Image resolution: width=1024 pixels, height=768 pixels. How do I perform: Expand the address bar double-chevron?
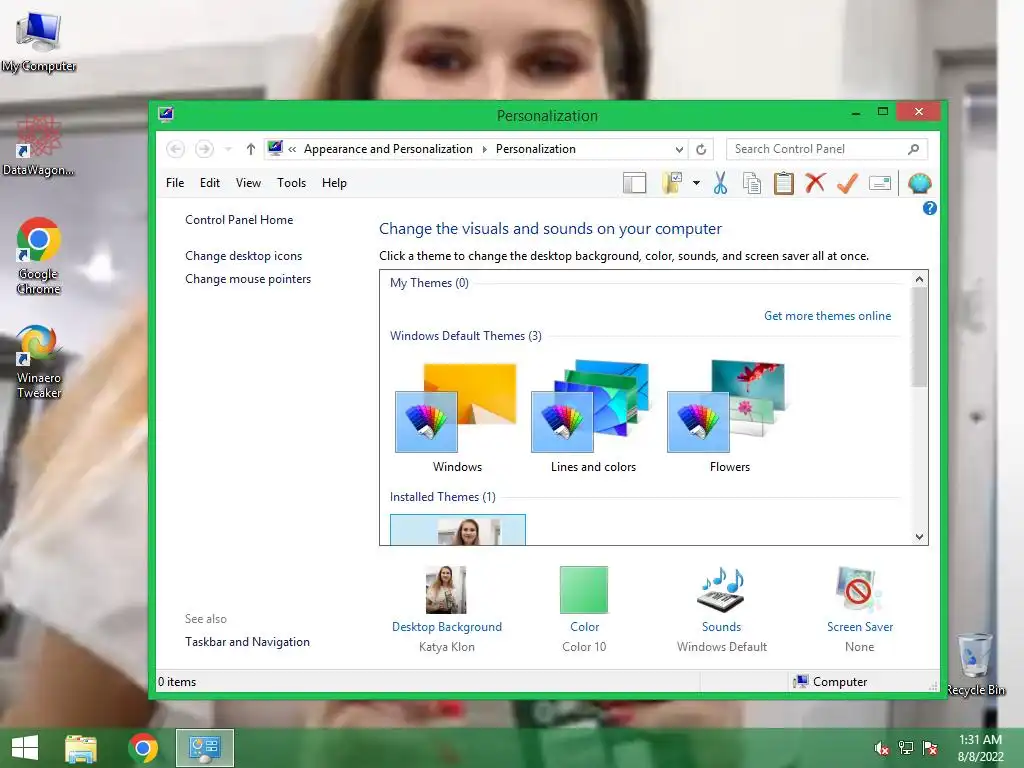point(292,150)
